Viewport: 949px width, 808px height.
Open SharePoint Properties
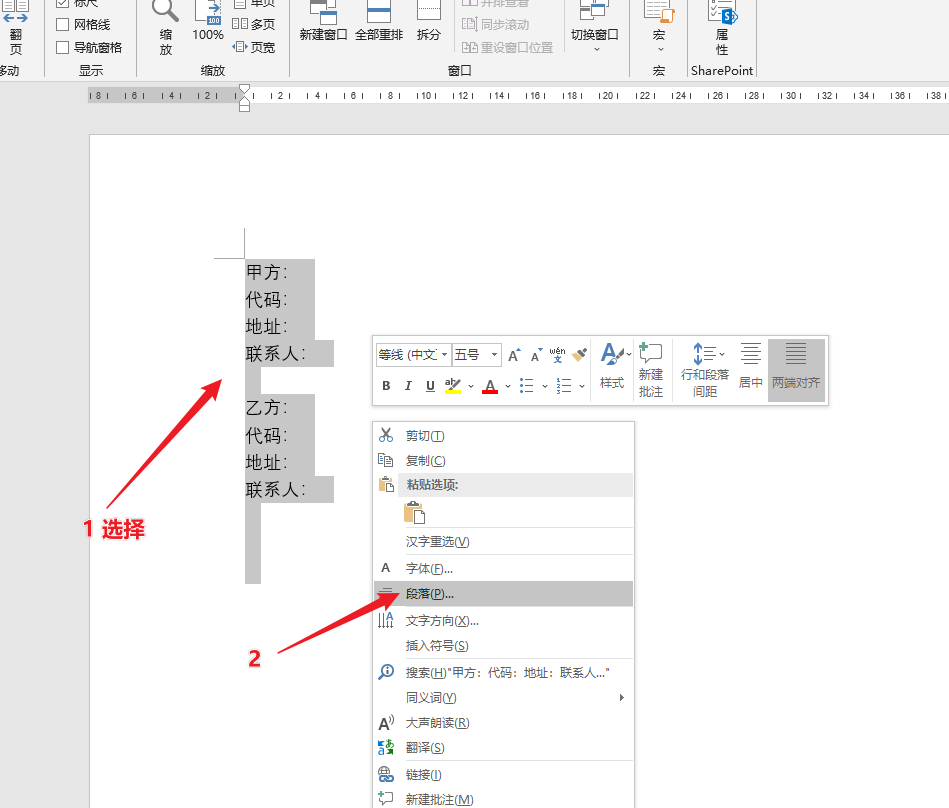pos(722,29)
